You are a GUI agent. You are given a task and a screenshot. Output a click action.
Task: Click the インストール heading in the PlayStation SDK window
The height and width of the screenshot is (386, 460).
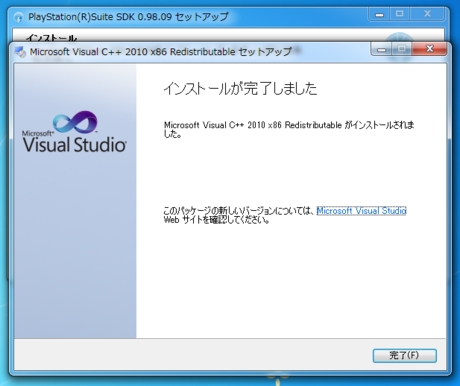(51, 37)
